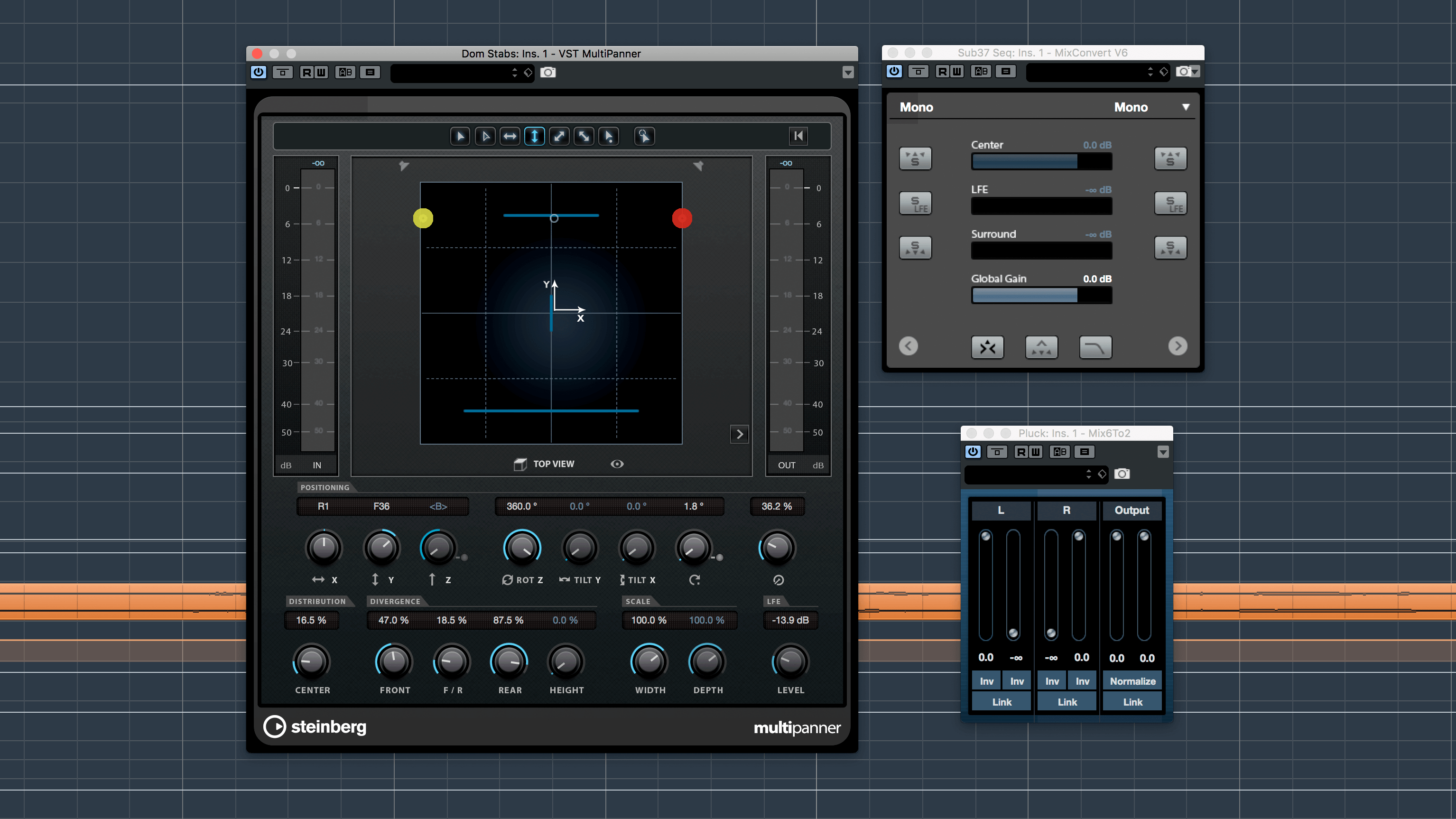Click the 360.0 ° rotation value
Viewport: 1456px width, 819px height.
(x=522, y=506)
